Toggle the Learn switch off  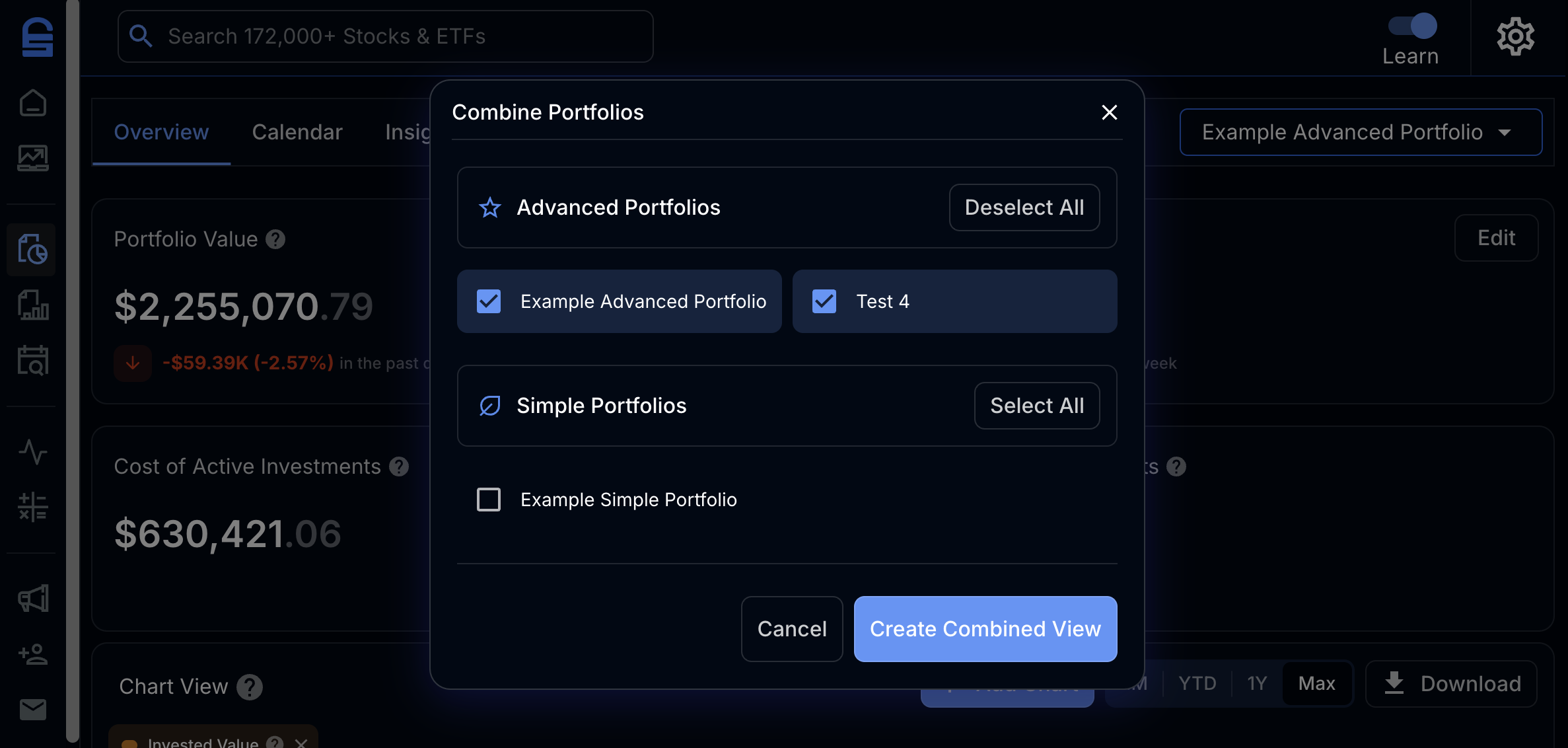1412,26
